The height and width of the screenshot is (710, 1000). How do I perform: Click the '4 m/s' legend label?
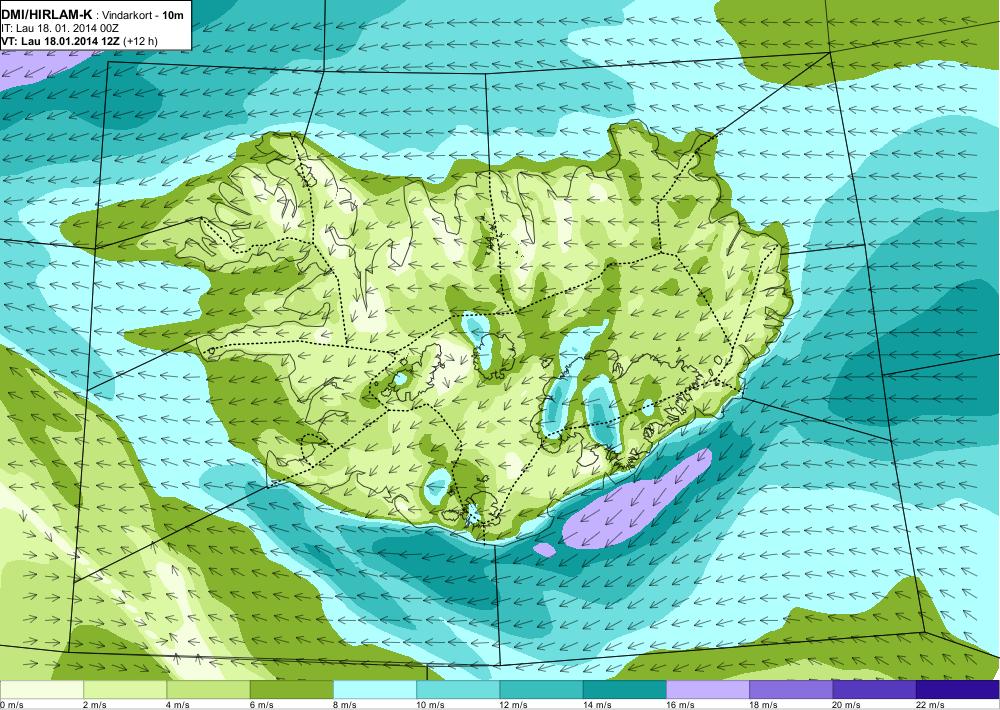coord(178,705)
